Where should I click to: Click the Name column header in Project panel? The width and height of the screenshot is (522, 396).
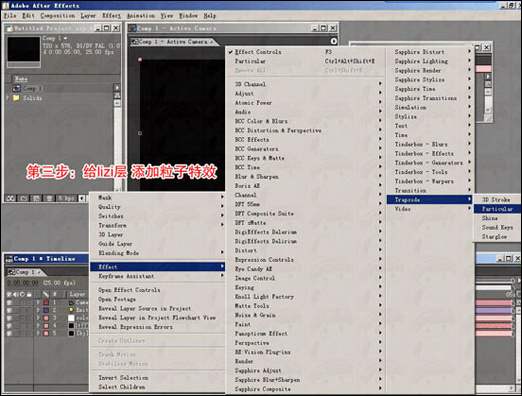point(21,79)
